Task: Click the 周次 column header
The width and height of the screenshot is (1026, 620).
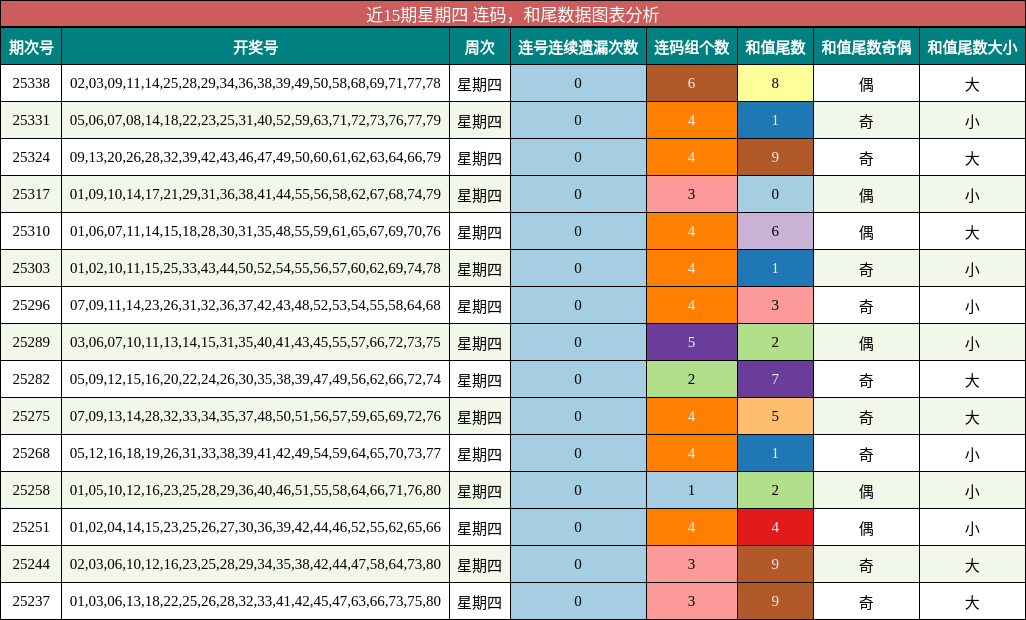Action: tap(479, 47)
